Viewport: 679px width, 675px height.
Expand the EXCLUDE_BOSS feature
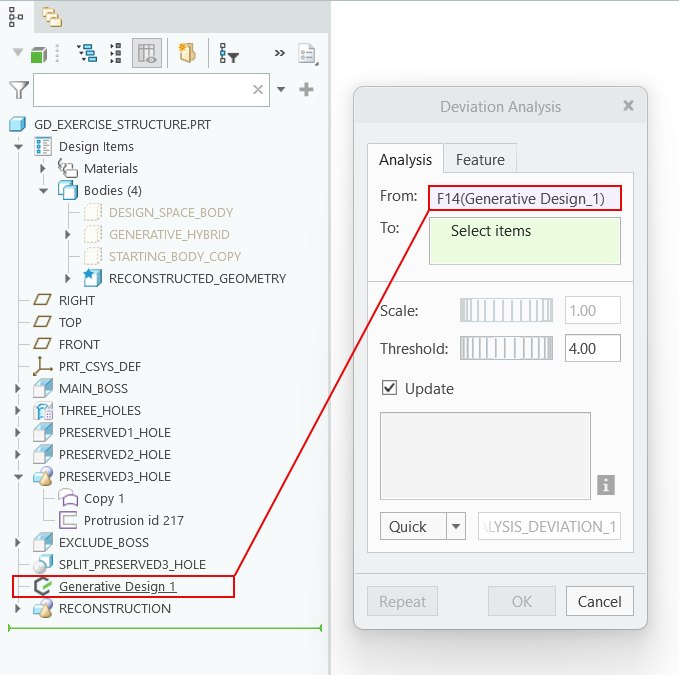pos(17,543)
